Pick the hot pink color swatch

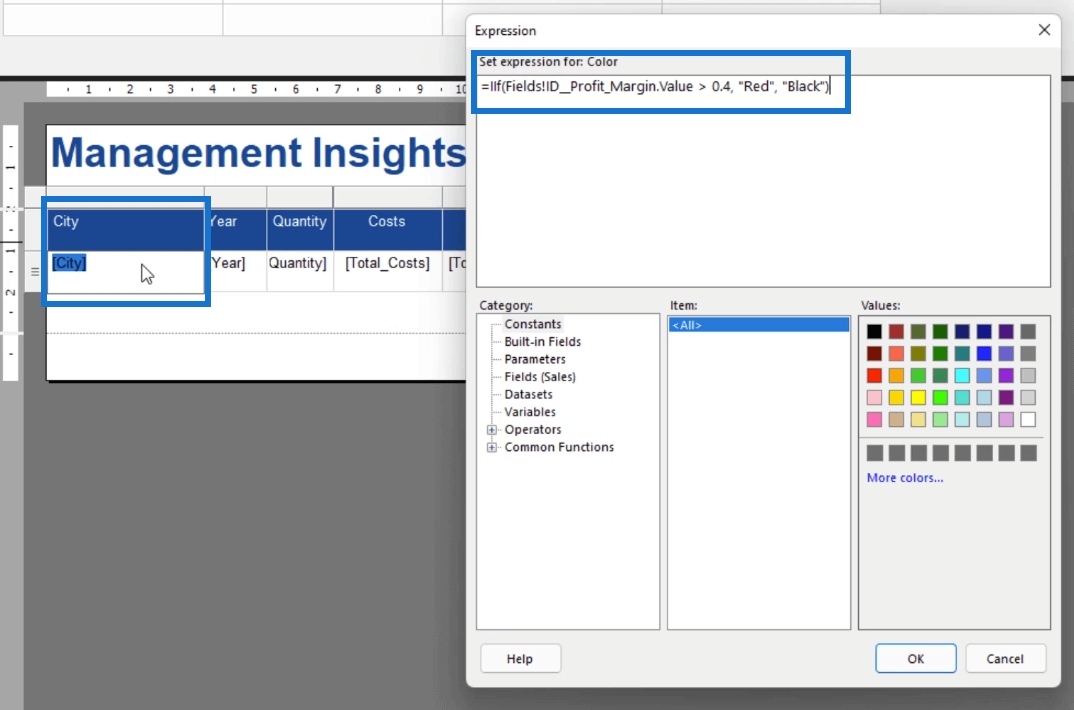click(874, 419)
